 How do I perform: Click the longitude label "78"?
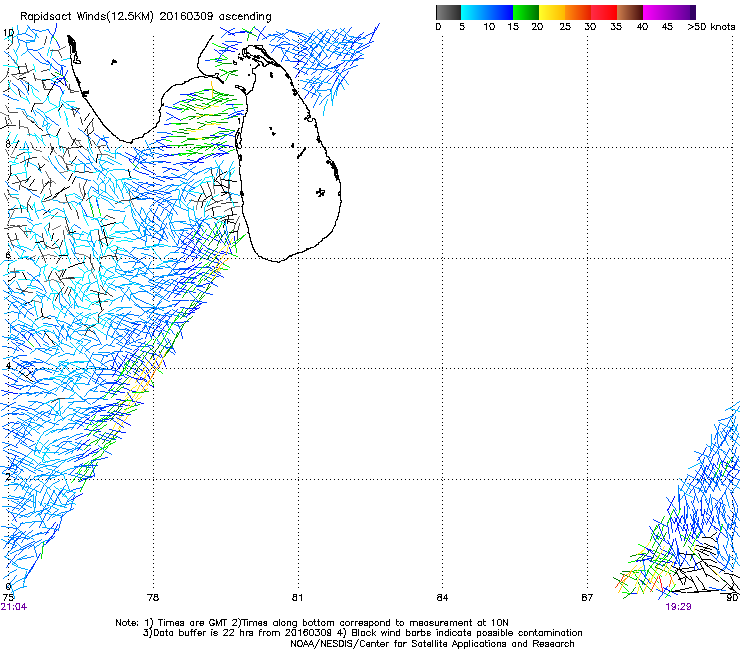click(153, 598)
